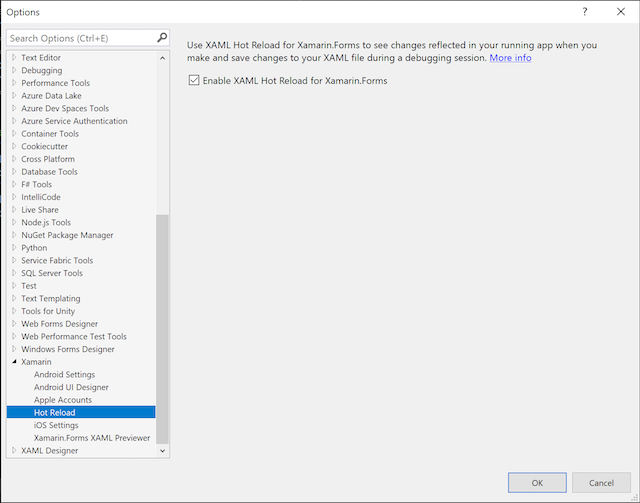
Task: Select Database Tools in the tree
Action: (x=49, y=171)
